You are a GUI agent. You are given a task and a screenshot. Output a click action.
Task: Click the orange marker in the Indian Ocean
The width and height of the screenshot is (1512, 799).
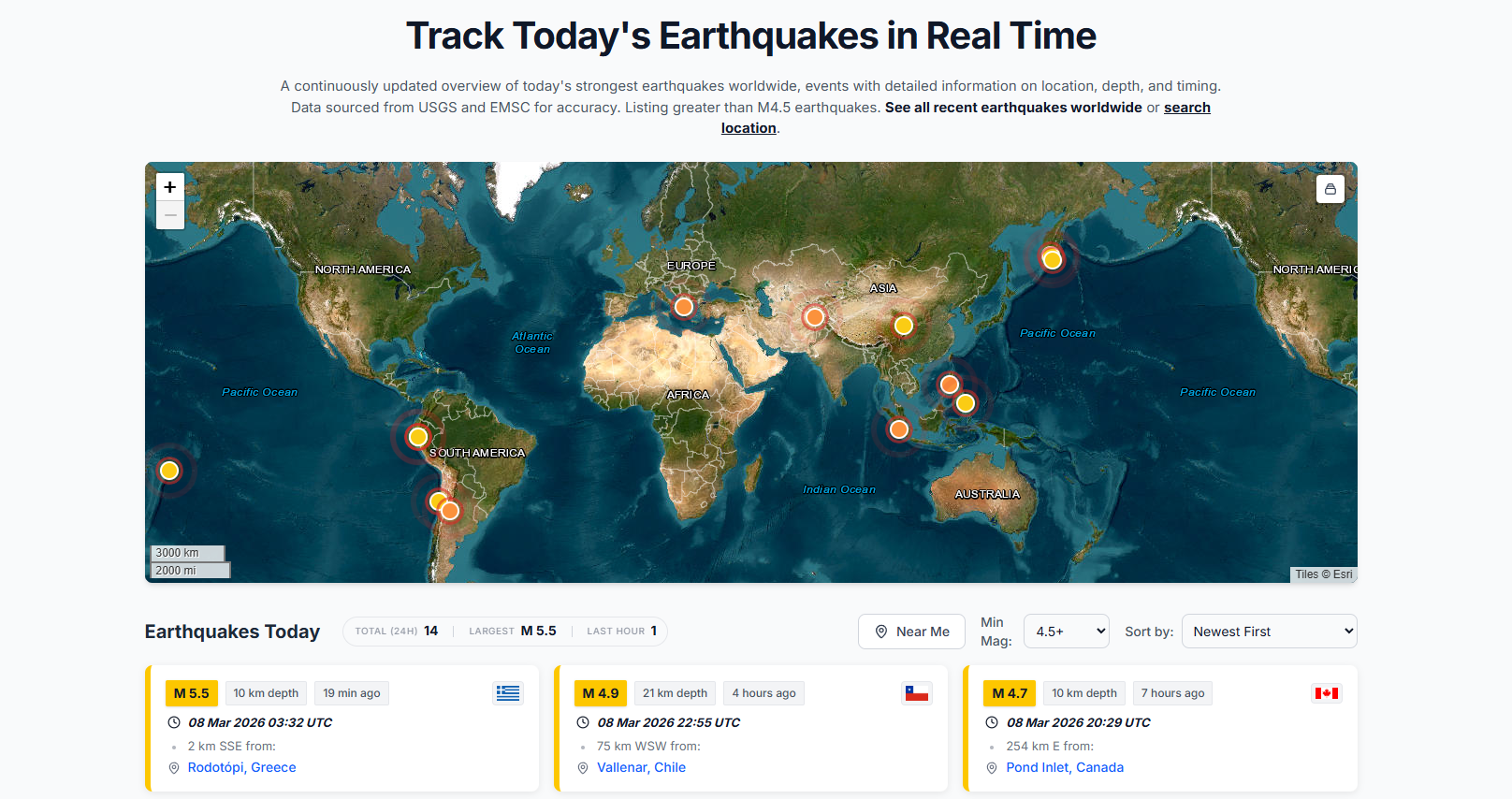[899, 429]
